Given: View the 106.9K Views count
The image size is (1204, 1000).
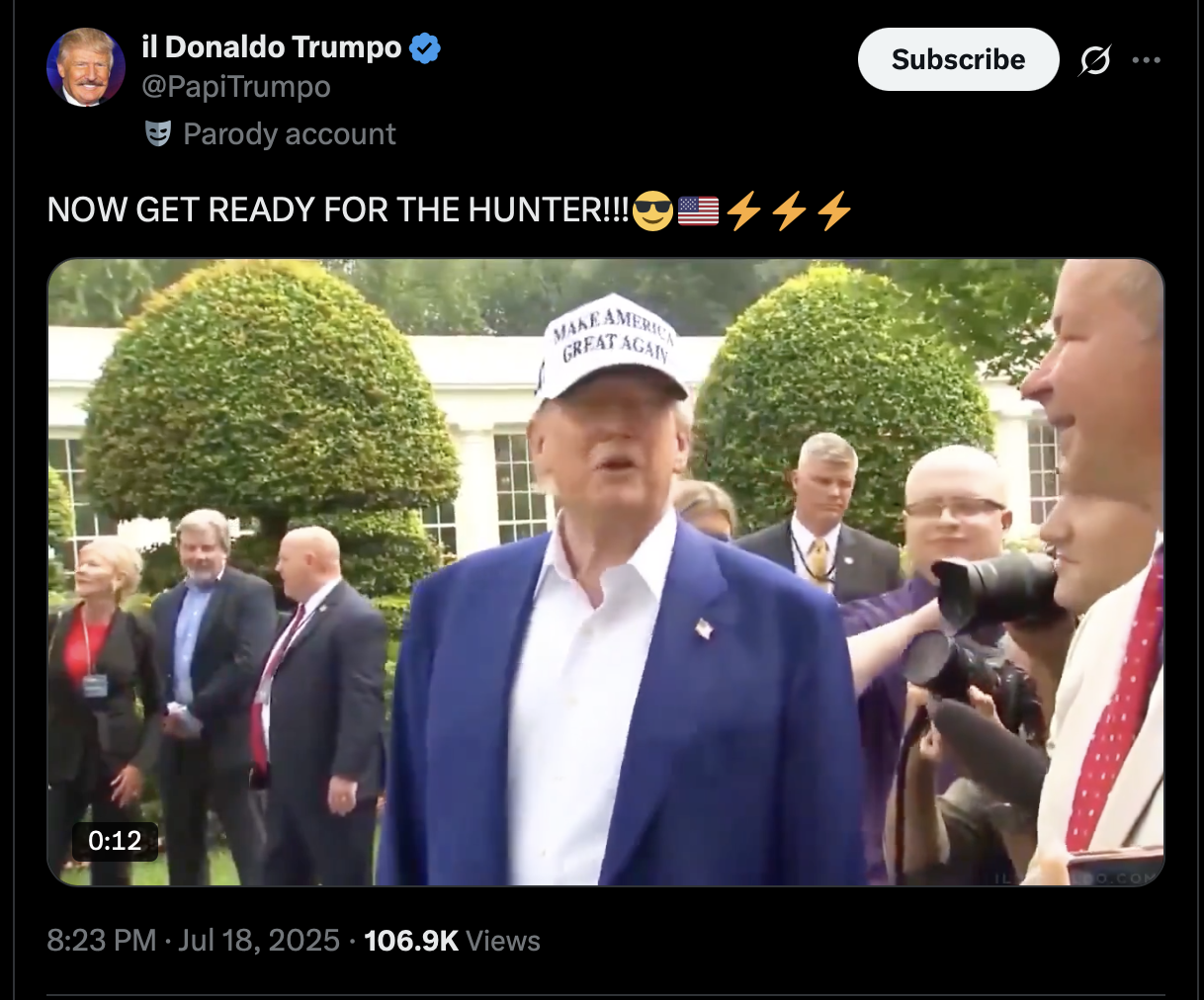Looking at the screenshot, I should point(452,940).
